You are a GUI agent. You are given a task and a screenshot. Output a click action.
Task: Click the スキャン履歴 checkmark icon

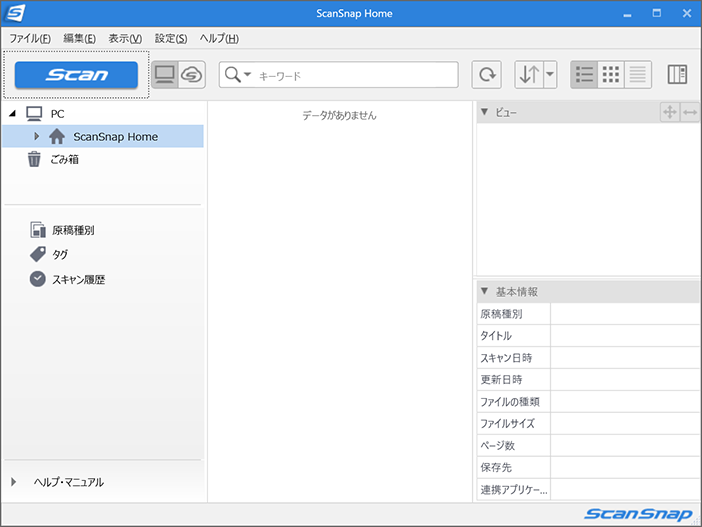pos(38,279)
